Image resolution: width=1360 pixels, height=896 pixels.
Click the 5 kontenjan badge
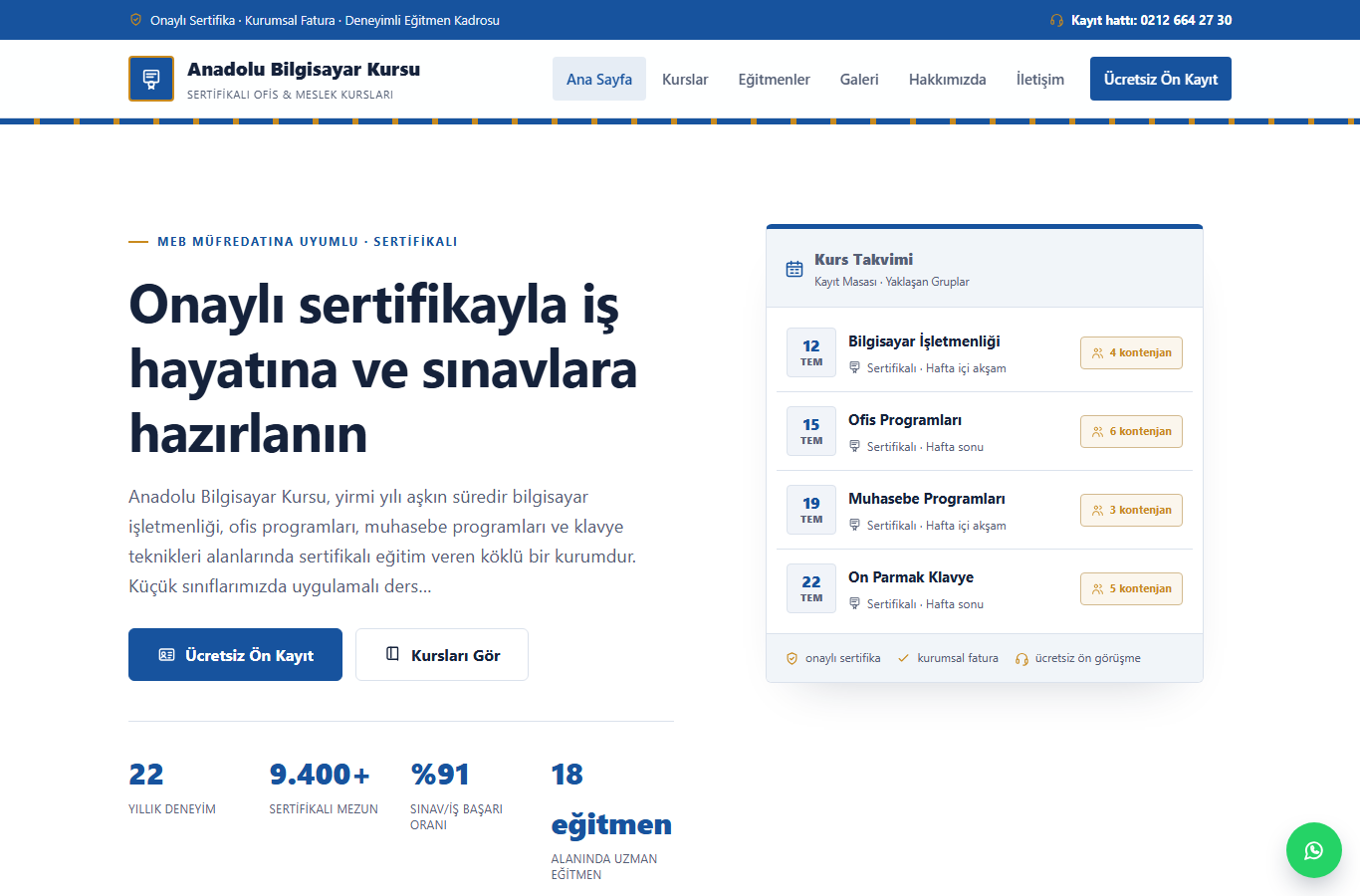point(1131,588)
